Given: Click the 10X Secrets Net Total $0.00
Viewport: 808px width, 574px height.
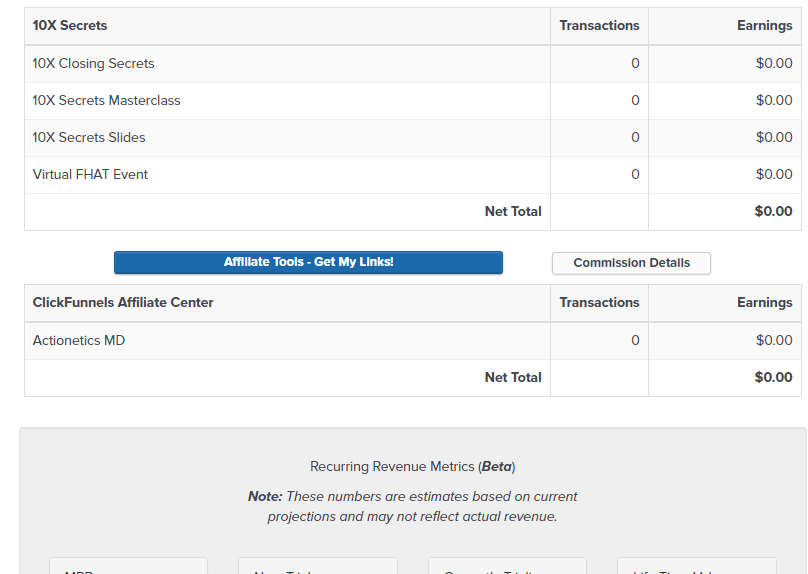Looking at the screenshot, I should [773, 212].
